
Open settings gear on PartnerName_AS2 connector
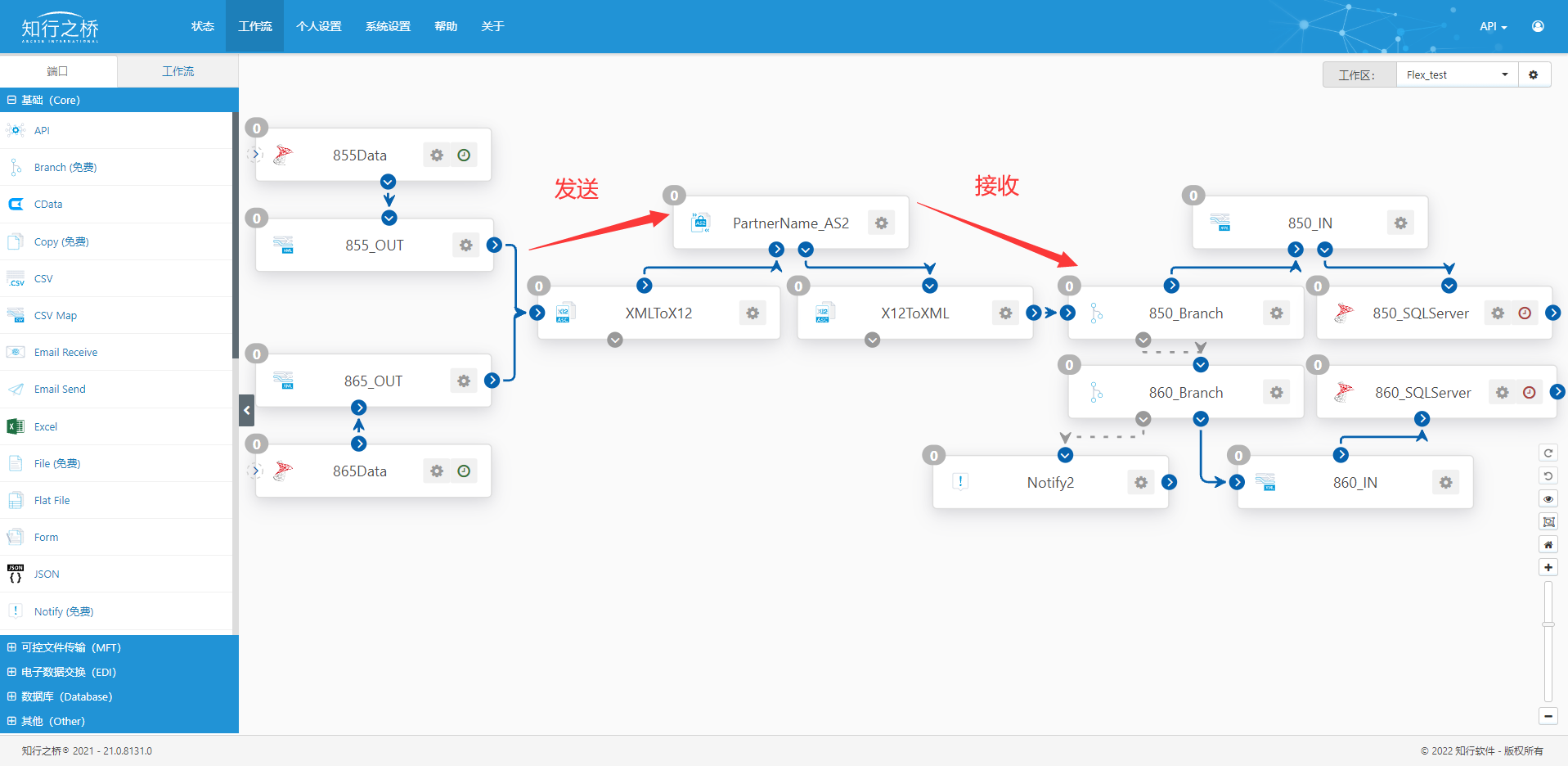click(881, 223)
